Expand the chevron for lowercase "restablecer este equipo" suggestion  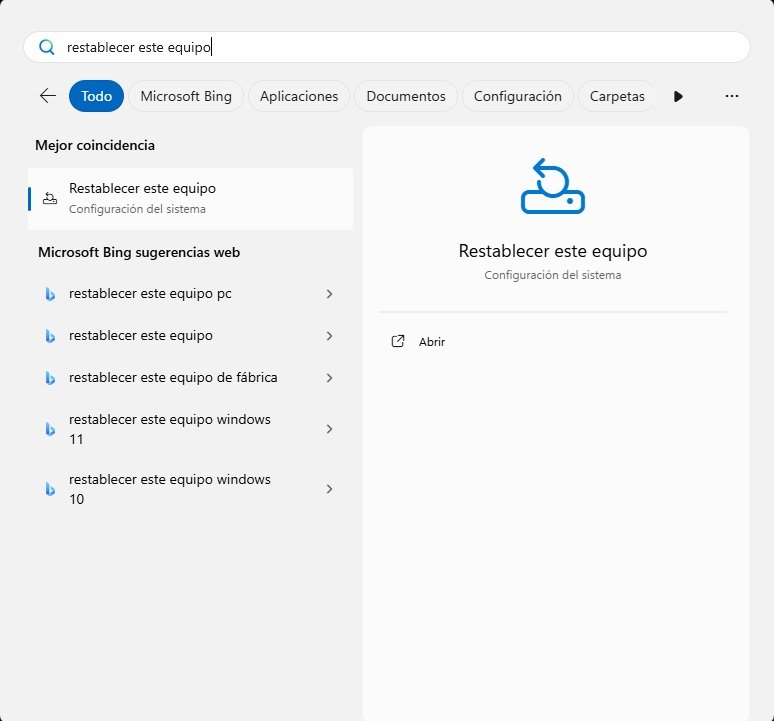click(x=329, y=336)
